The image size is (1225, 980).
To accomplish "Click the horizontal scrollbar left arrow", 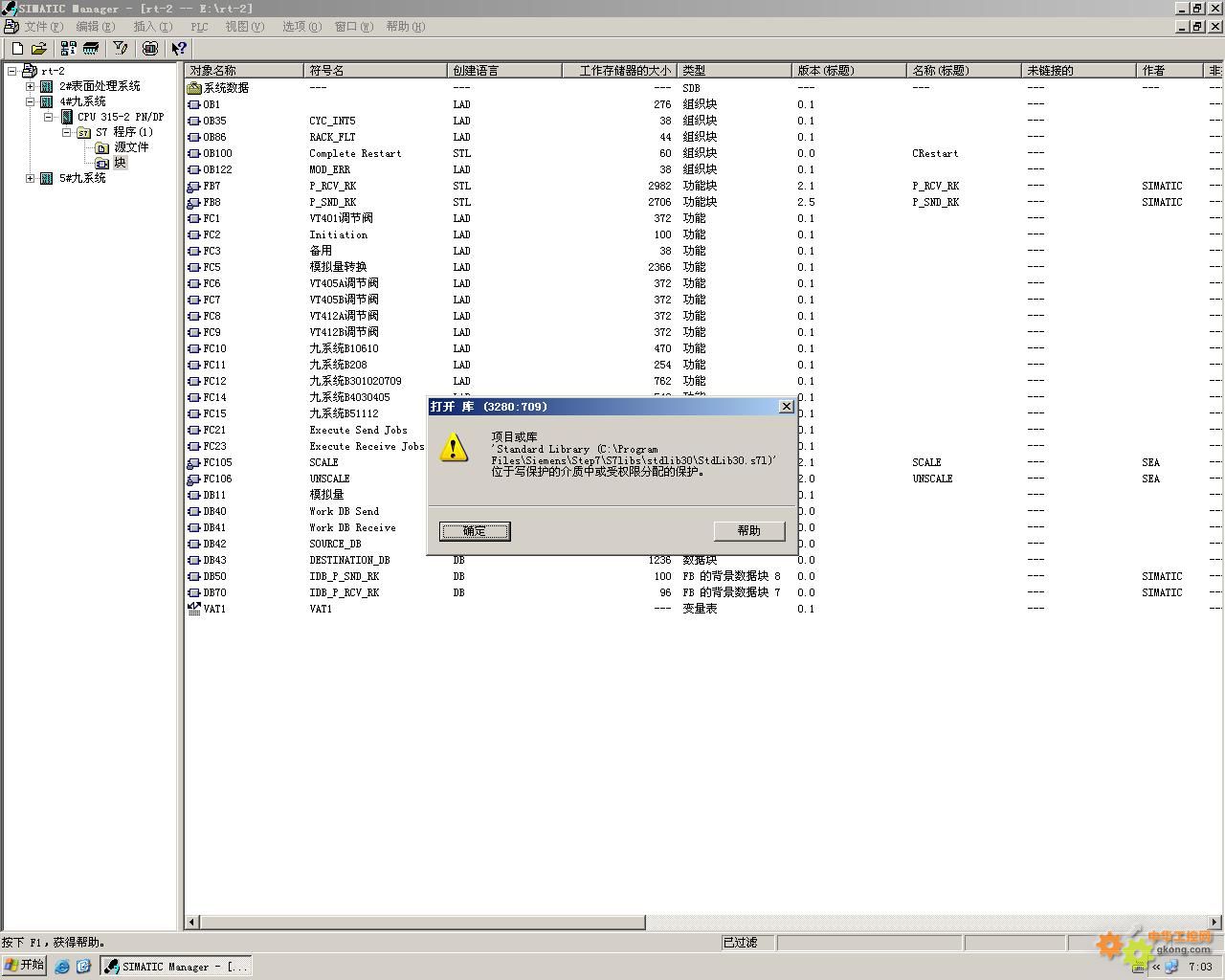I will [192, 923].
